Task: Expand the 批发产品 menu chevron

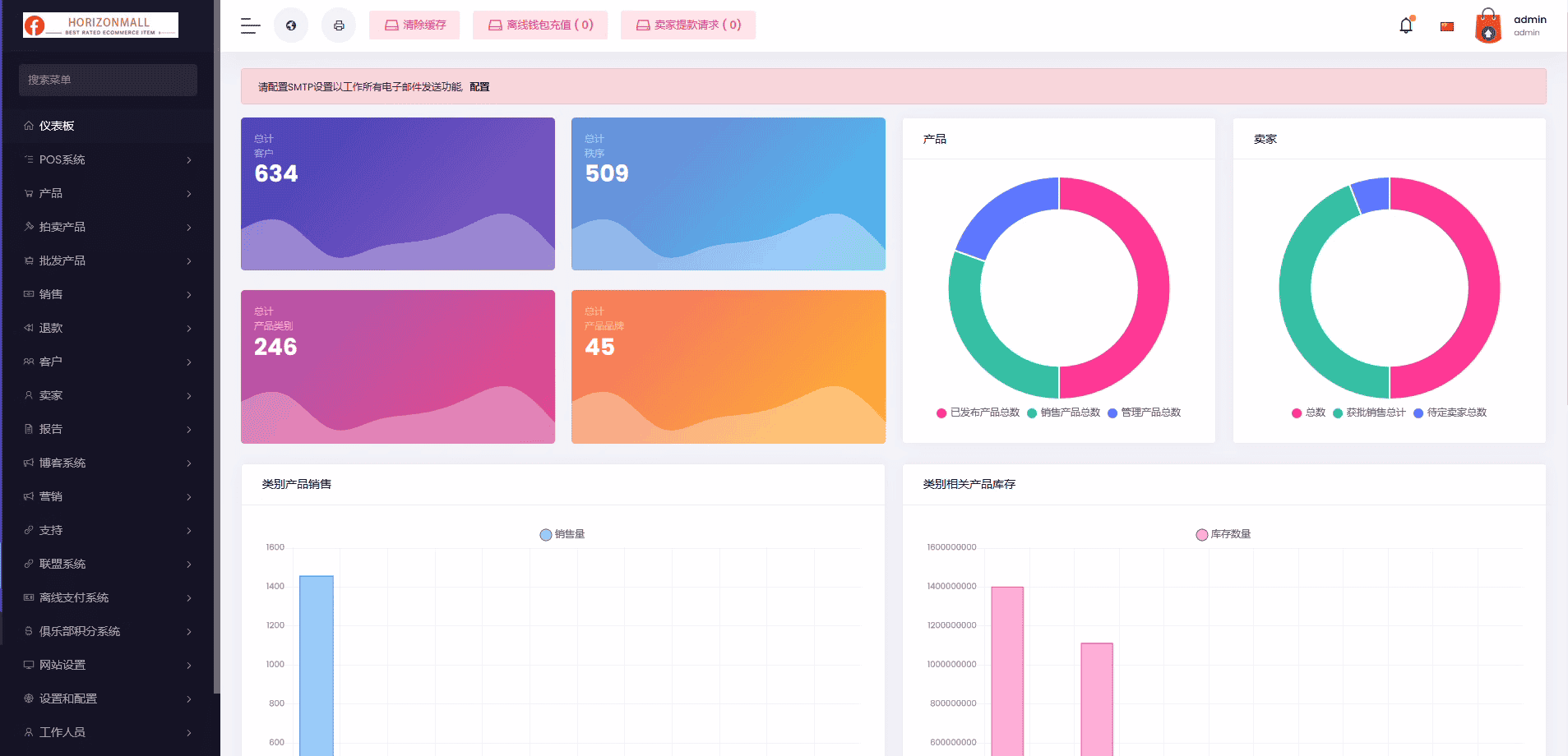Action: click(189, 261)
